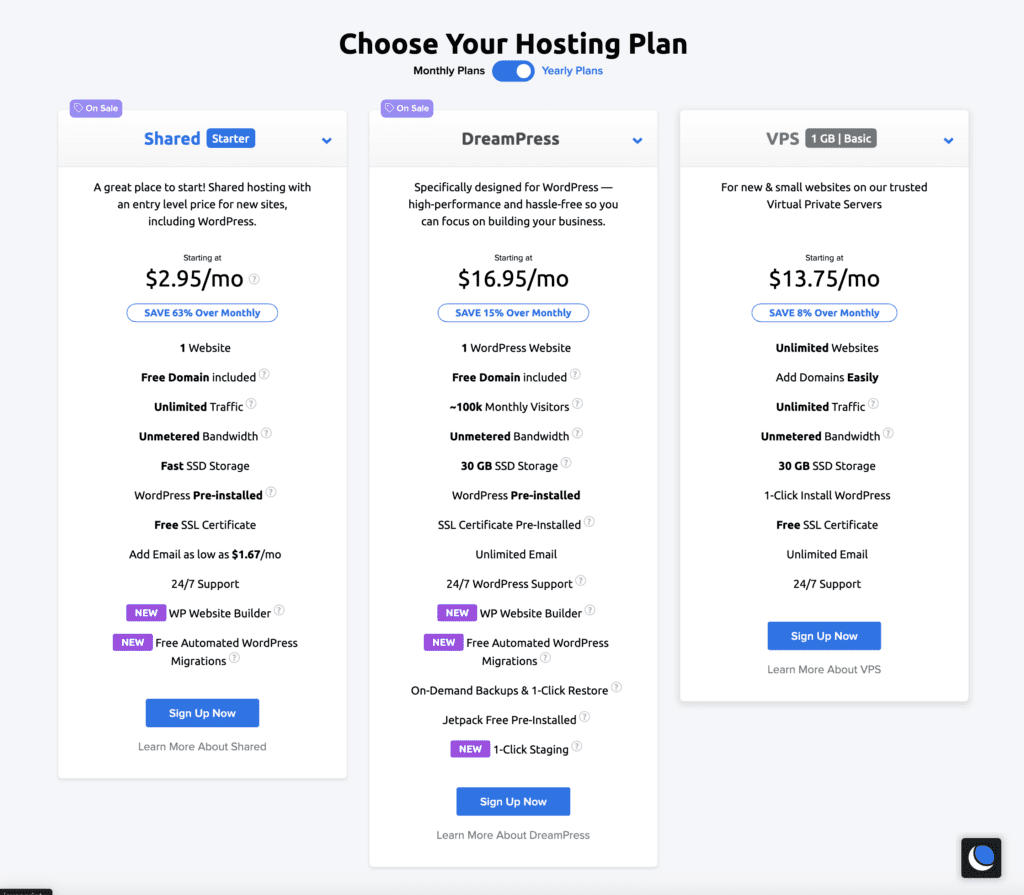Expand the Shared plan dropdown chevron
Screen dimensions: 1024x895
point(326,140)
